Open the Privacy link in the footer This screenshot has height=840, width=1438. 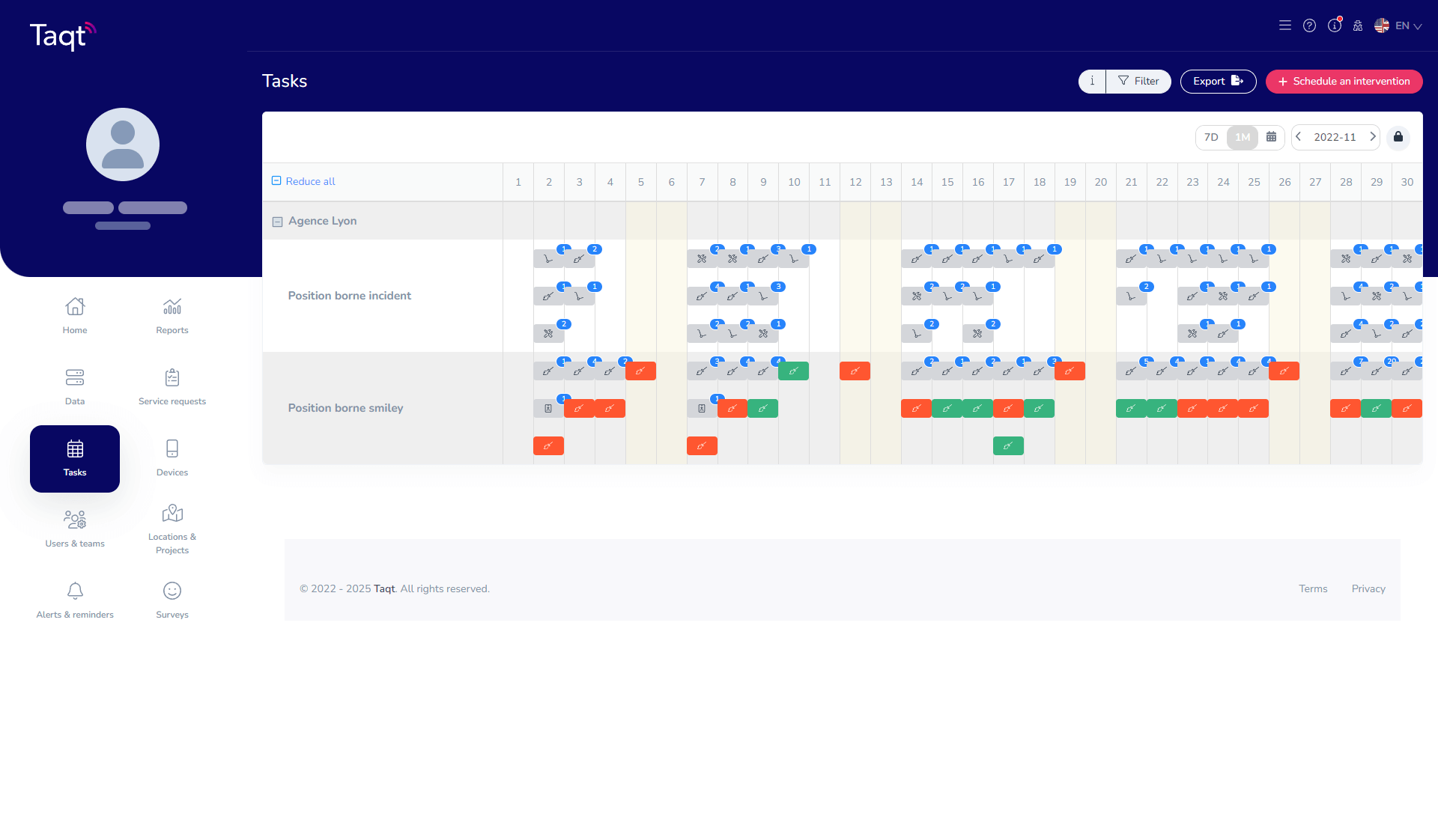[1368, 588]
